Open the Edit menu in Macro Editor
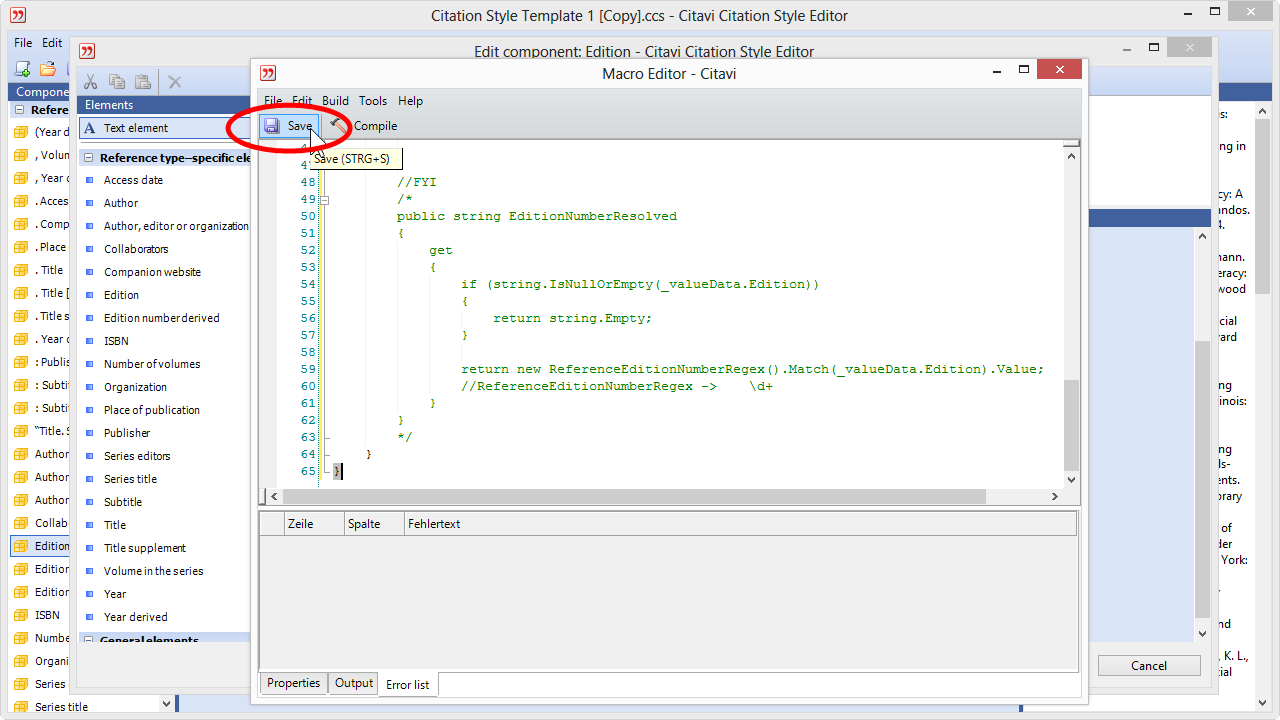The height and width of the screenshot is (720, 1280). [302, 101]
